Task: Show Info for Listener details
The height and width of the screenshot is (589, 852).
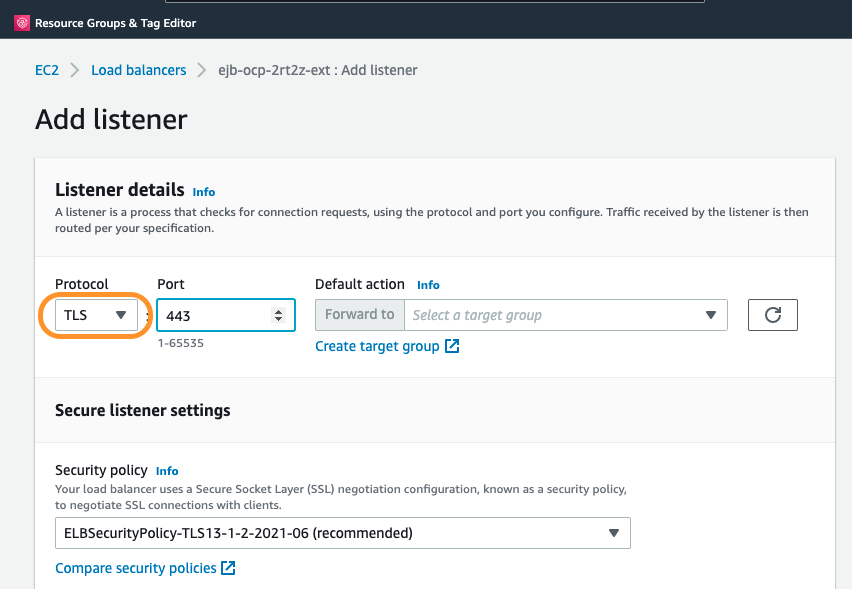Action: (204, 191)
